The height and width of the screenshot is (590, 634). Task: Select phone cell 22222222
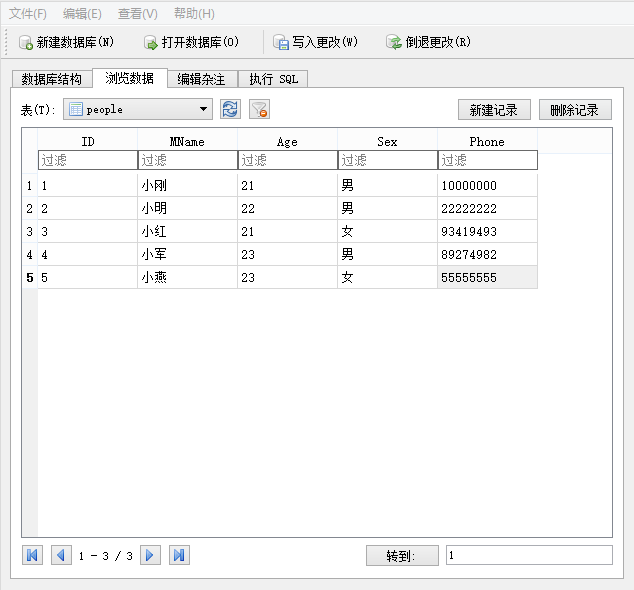click(488, 209)
